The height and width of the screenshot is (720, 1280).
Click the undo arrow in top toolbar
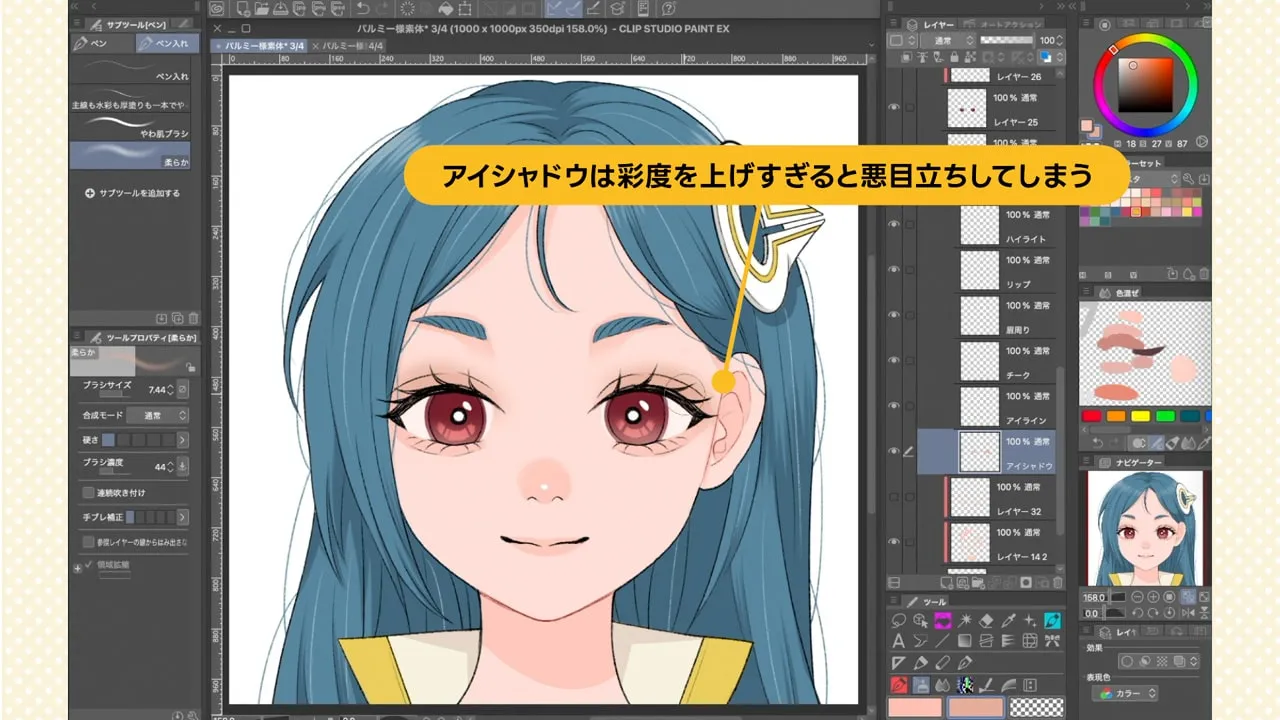(x=363, y=9)
